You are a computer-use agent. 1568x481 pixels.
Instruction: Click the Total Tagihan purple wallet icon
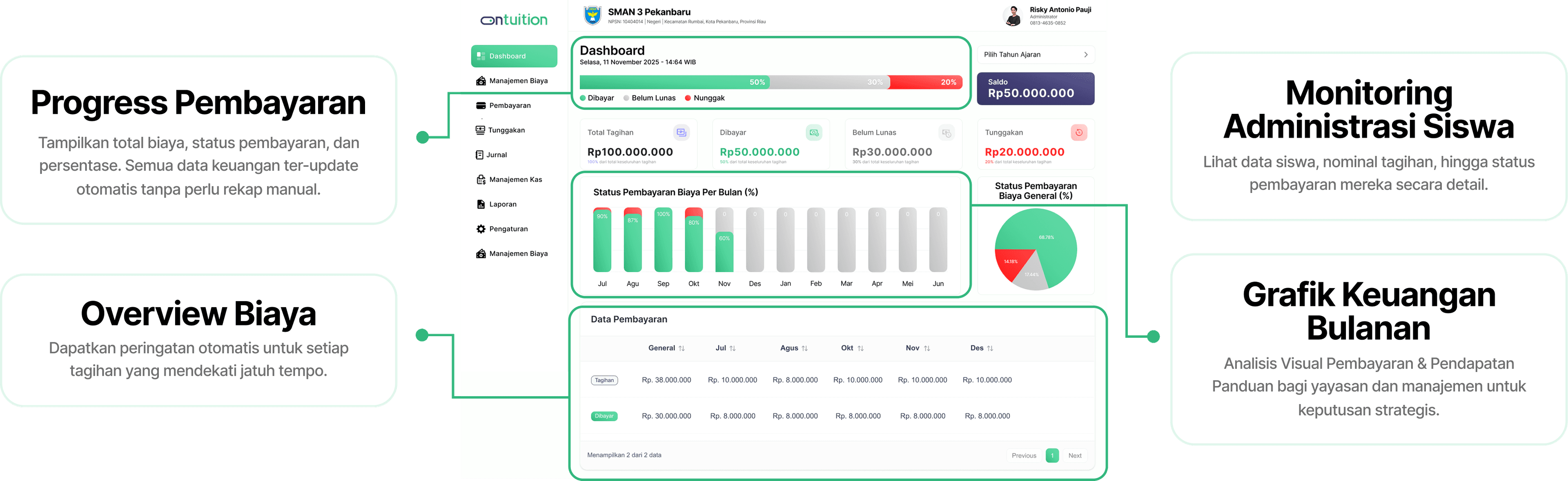click(x=681, y=133)
